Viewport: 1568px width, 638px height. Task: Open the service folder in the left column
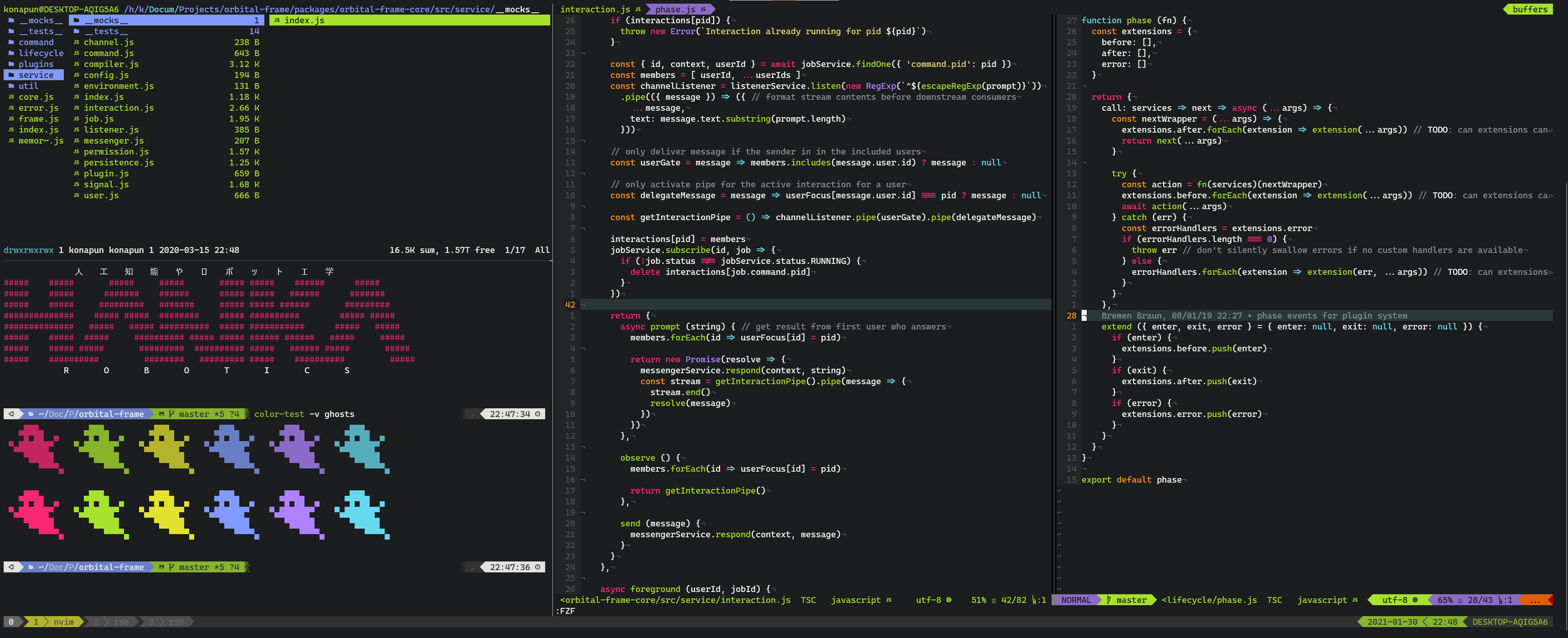(x=35, y=75)
